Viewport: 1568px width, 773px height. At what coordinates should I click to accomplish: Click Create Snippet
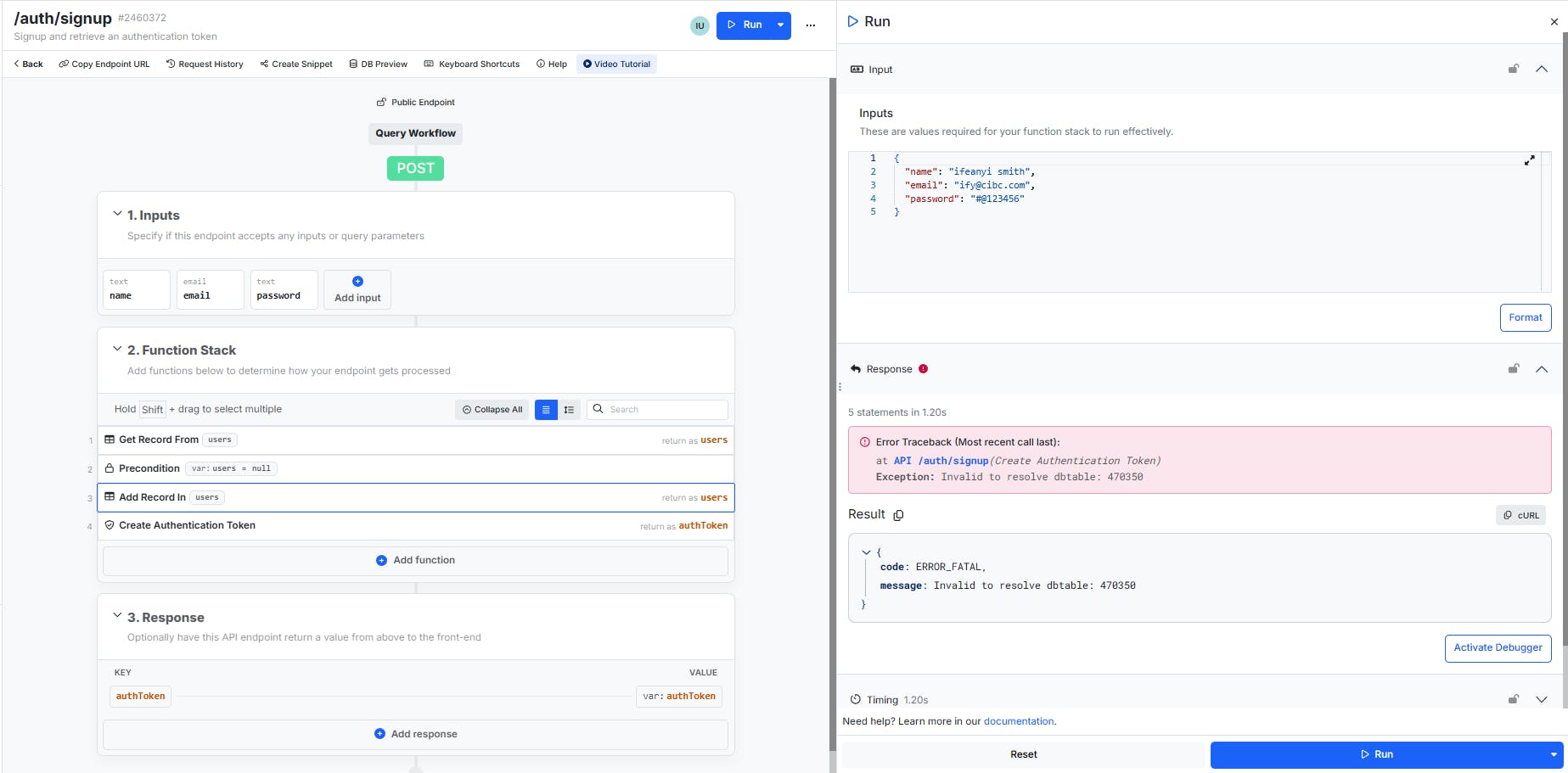[x=296, y=64]
